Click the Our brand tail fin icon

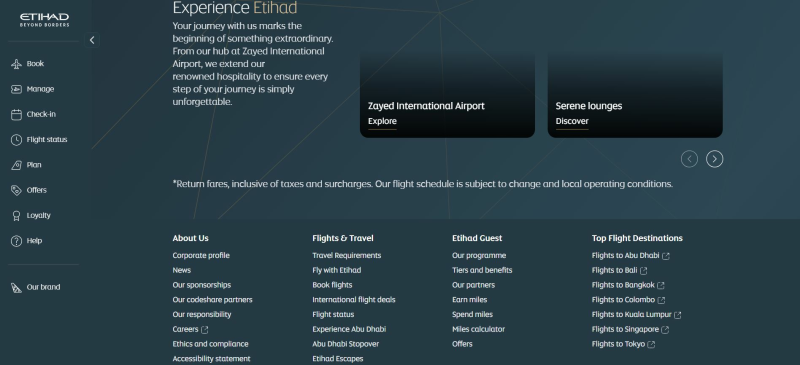(16, 287)
